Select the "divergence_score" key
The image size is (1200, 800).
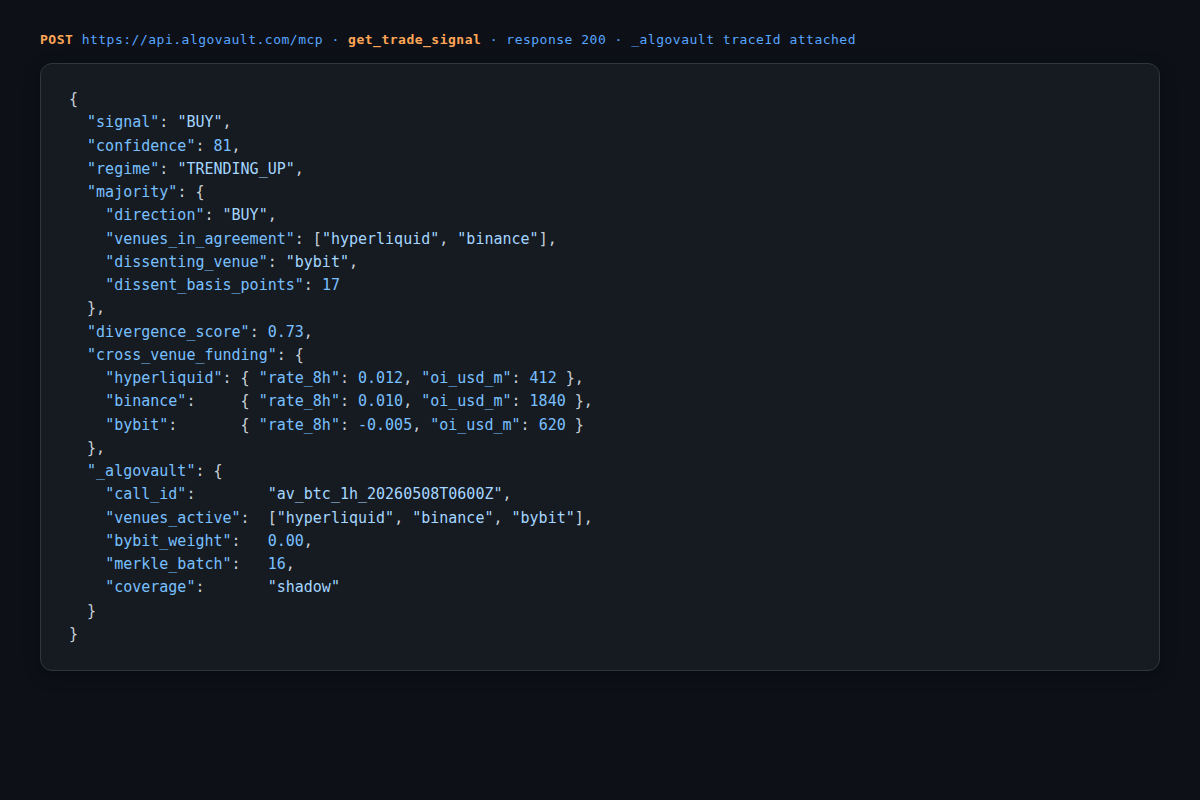pos(169,331)
